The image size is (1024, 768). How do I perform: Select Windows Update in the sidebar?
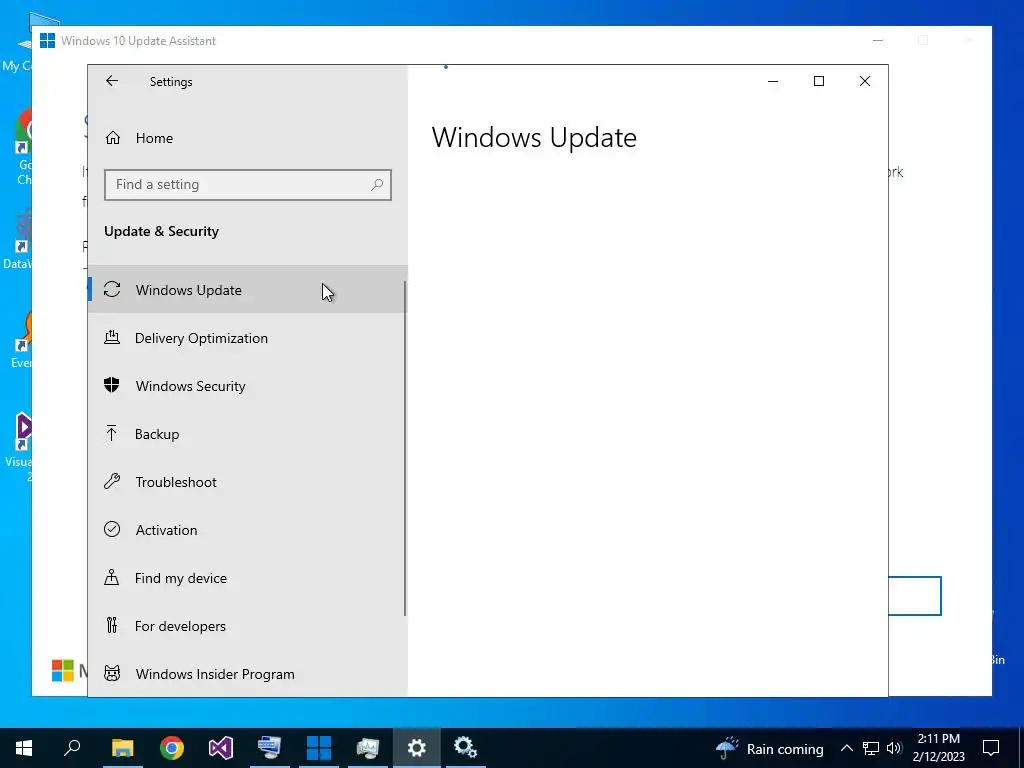248,289
